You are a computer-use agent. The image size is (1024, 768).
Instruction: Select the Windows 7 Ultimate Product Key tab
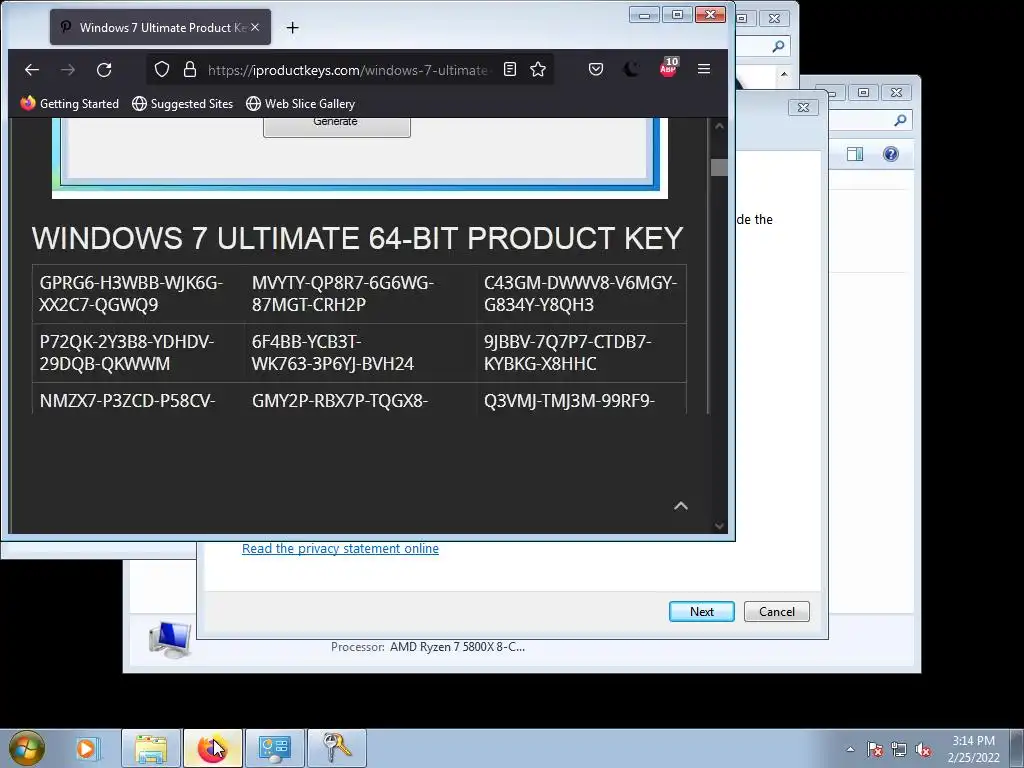(x=160, y=27)
